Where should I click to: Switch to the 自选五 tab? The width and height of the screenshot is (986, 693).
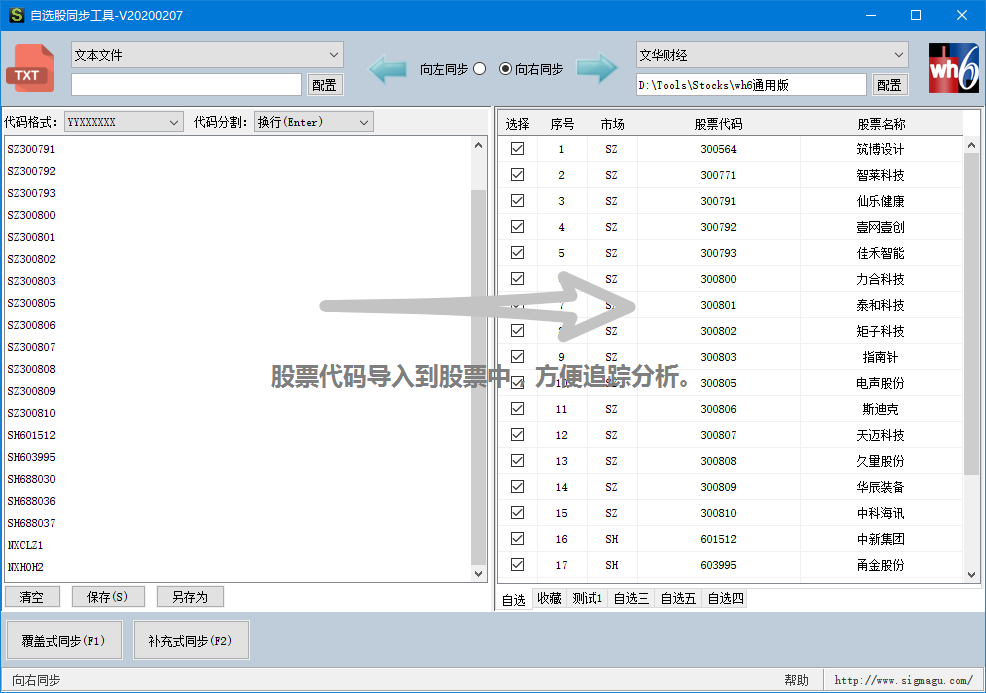point(678,599)
